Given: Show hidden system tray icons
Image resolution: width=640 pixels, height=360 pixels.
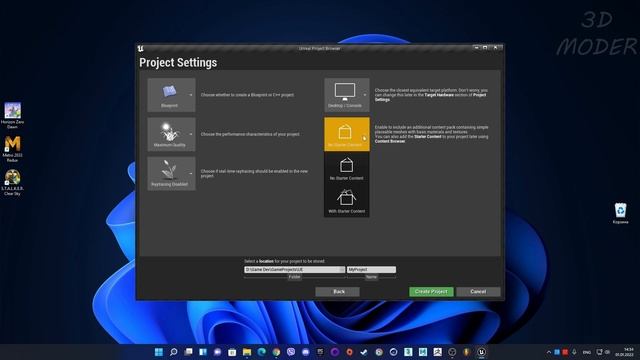Looking at the screenshot, I should coord(549,352).
